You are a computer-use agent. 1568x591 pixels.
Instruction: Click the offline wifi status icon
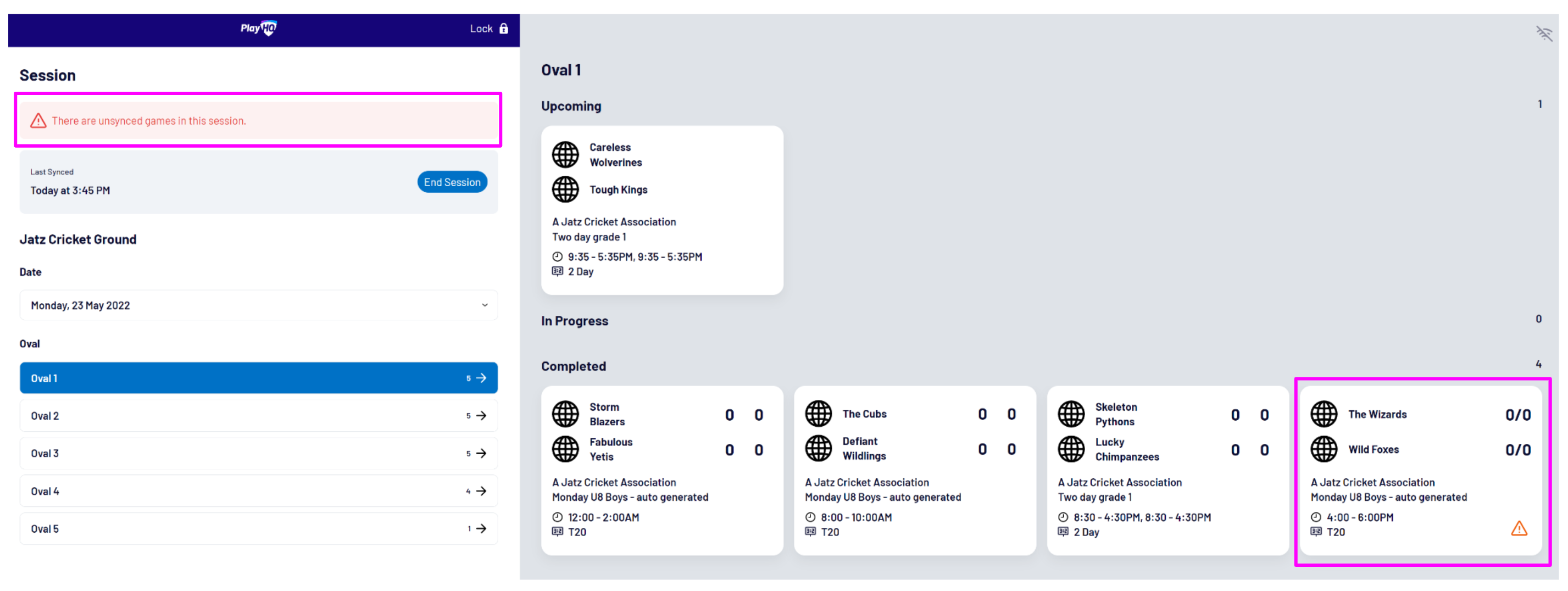tap(1544, 34)
